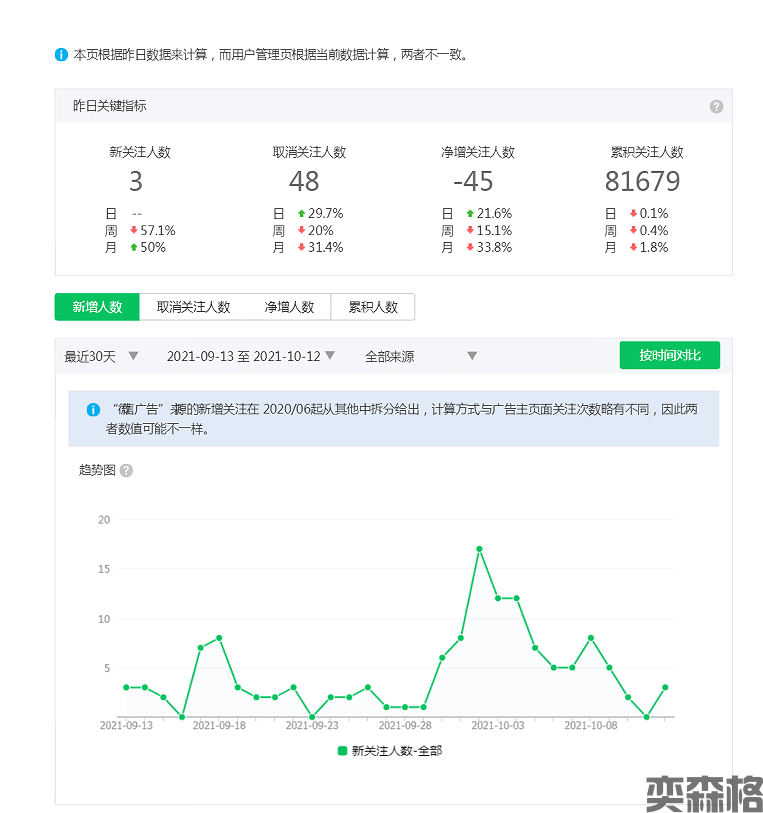763x813 pixels.
Task: Click the green arrow beside 29.7%
Action: [301, 214]
